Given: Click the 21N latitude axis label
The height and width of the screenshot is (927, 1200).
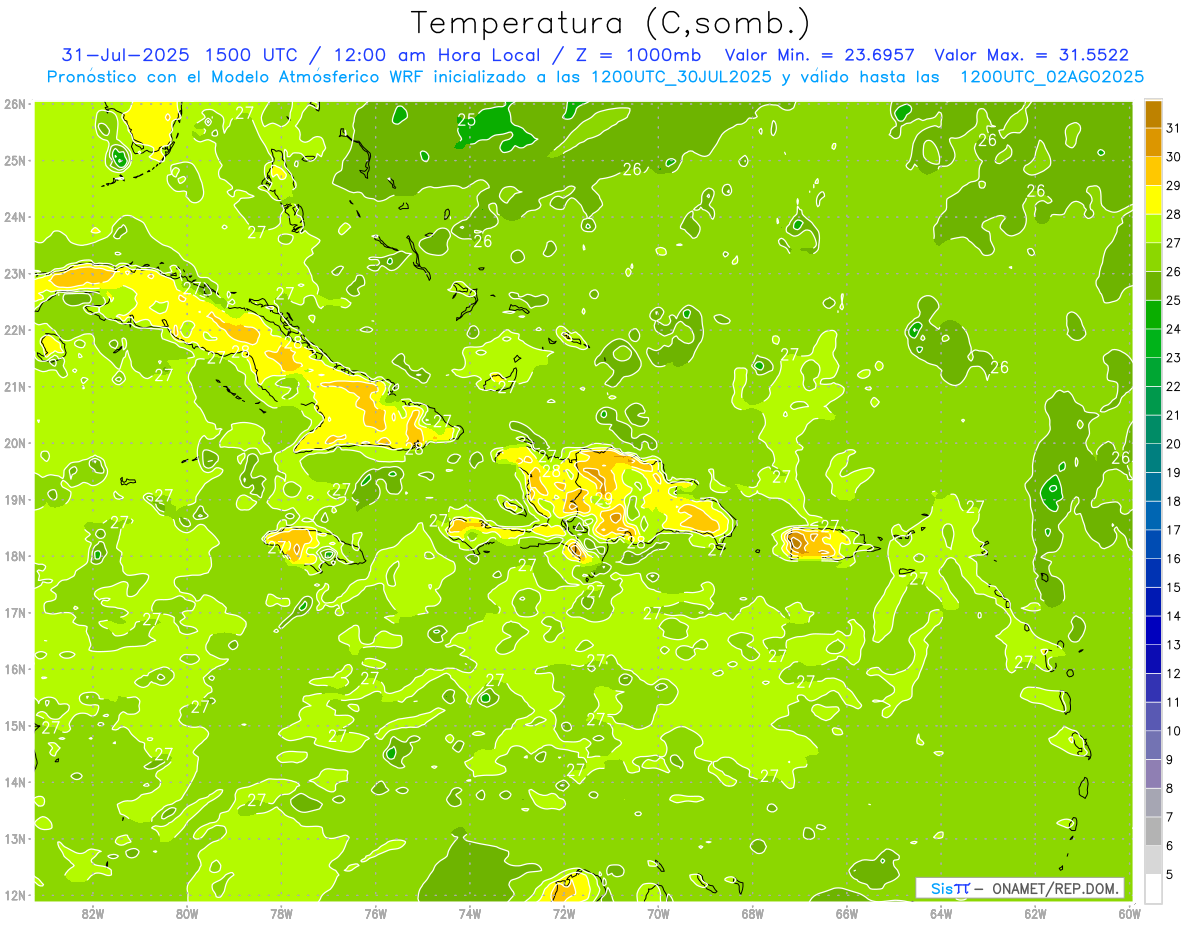Looking at the screenshot, I should (x=14, y=386).
